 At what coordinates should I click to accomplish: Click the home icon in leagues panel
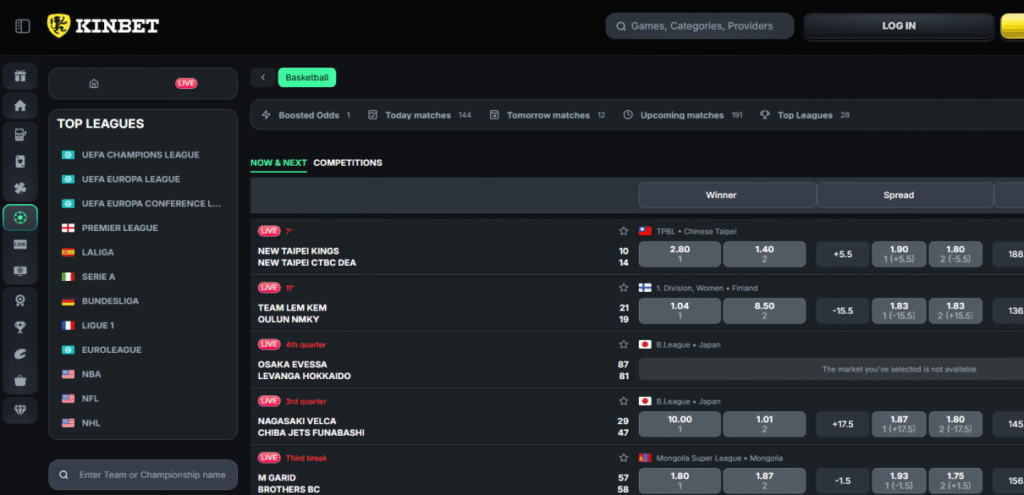94,84
